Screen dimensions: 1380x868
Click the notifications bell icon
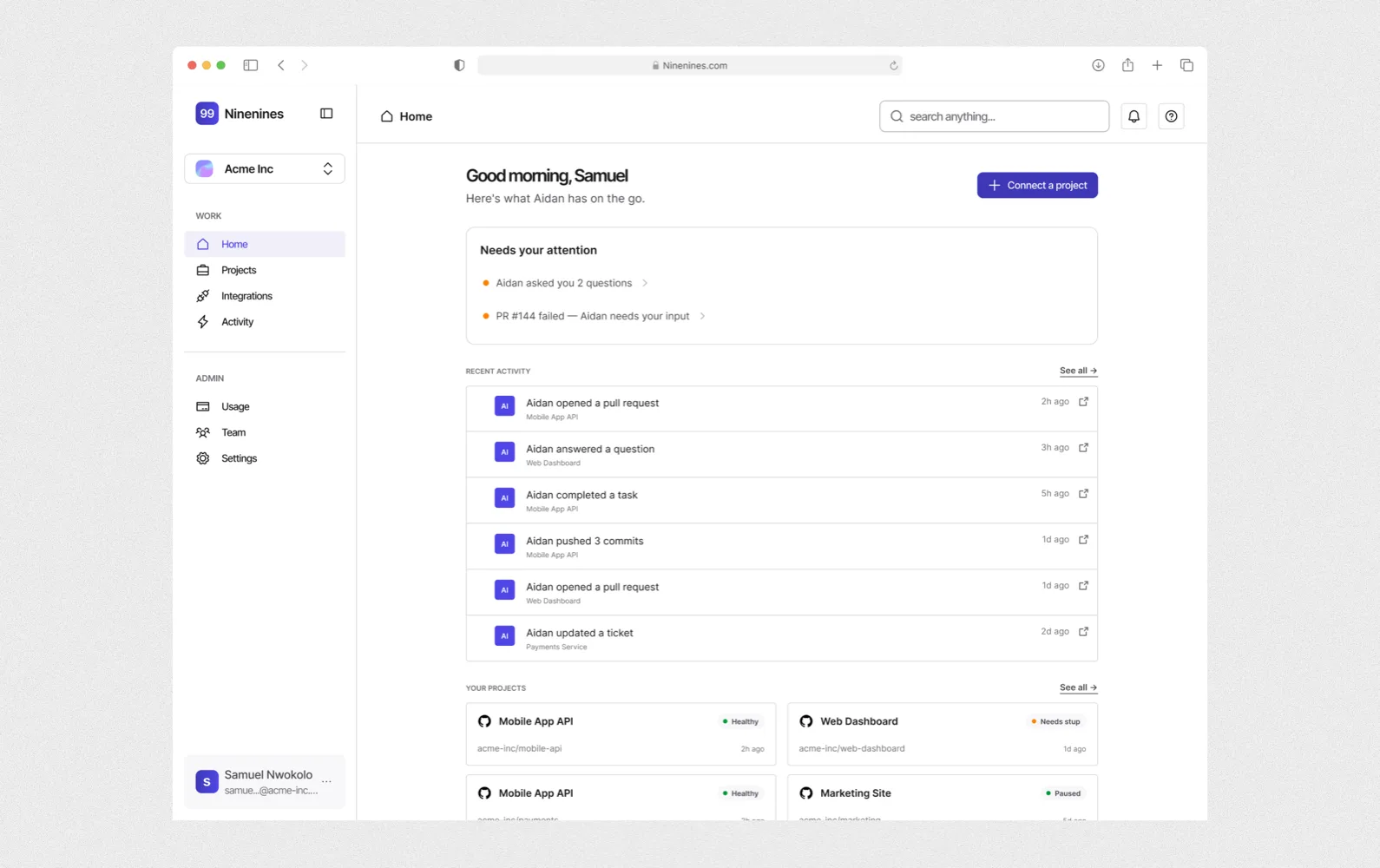(x=1134, y=116)
